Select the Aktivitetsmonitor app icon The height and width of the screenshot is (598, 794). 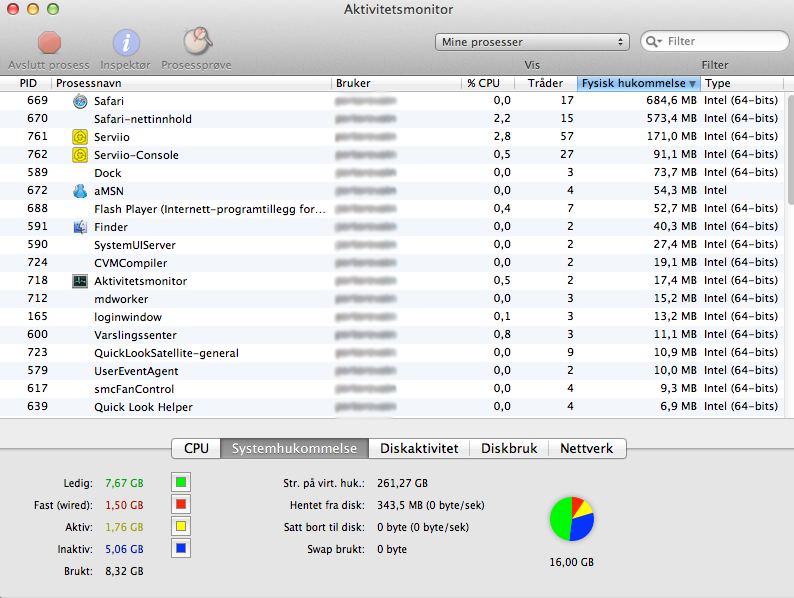tap(80, 281)
